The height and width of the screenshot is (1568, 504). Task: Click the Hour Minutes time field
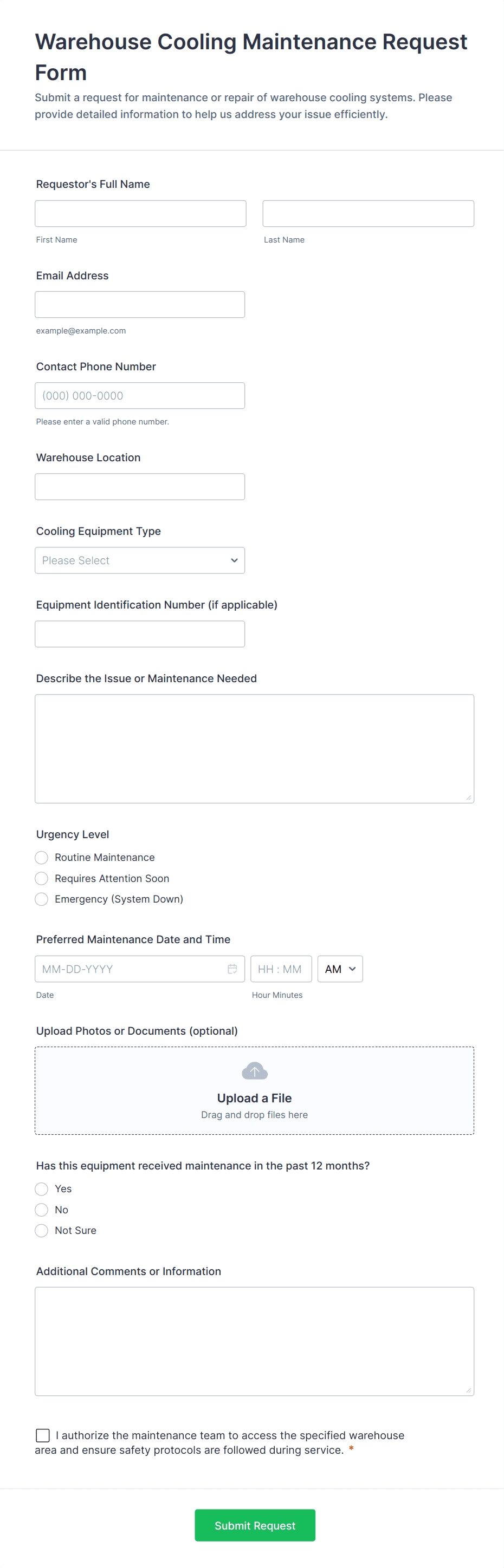(280, 969)
